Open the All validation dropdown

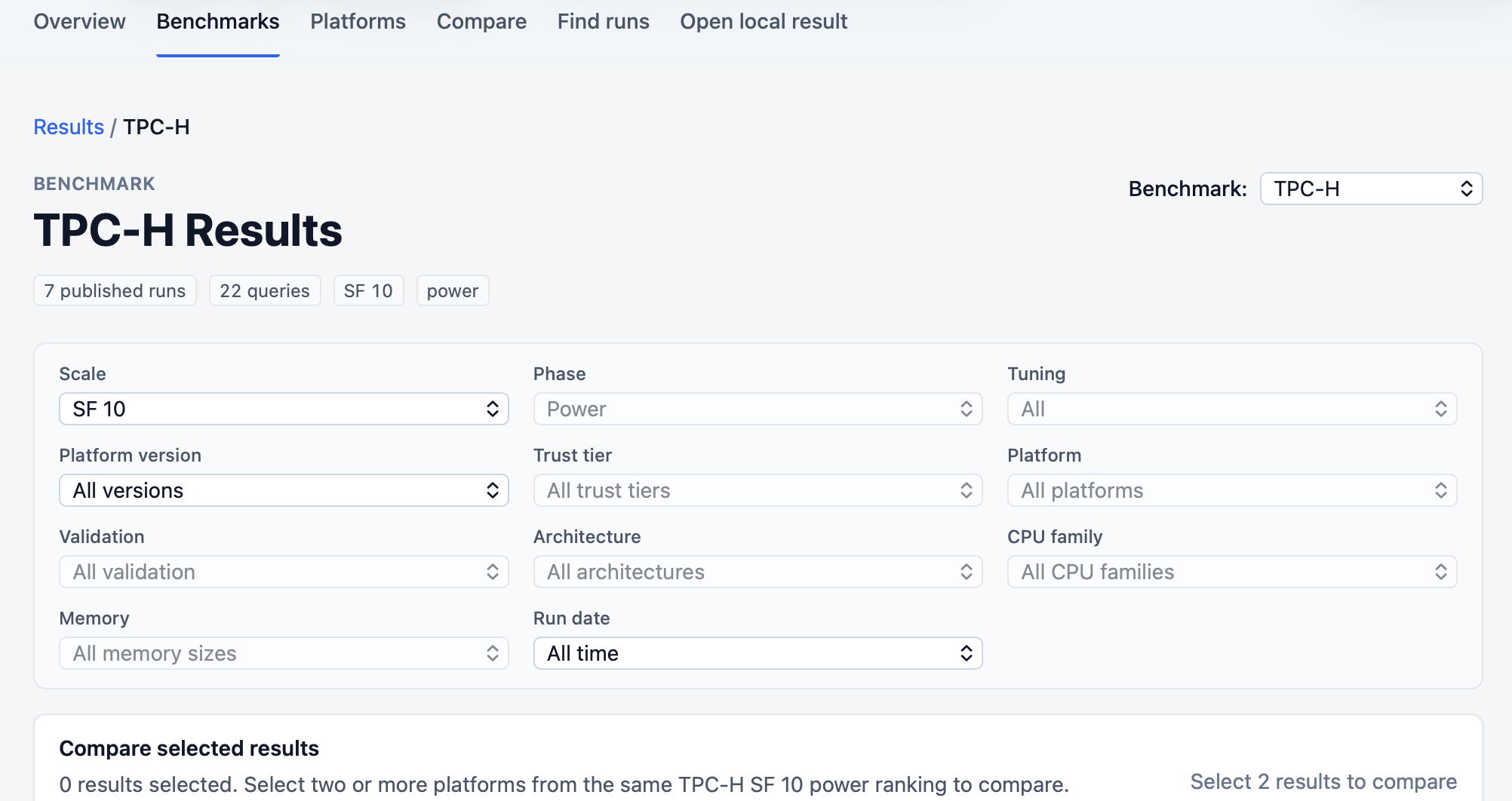284,572
